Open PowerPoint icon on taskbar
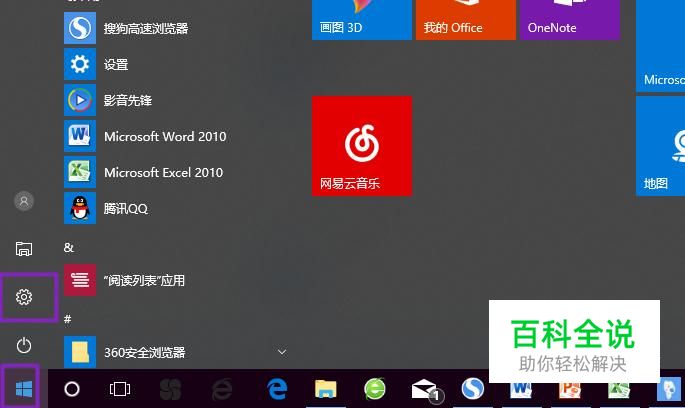Viewport: 685px width, 408px height. click(x=570, y=391)
